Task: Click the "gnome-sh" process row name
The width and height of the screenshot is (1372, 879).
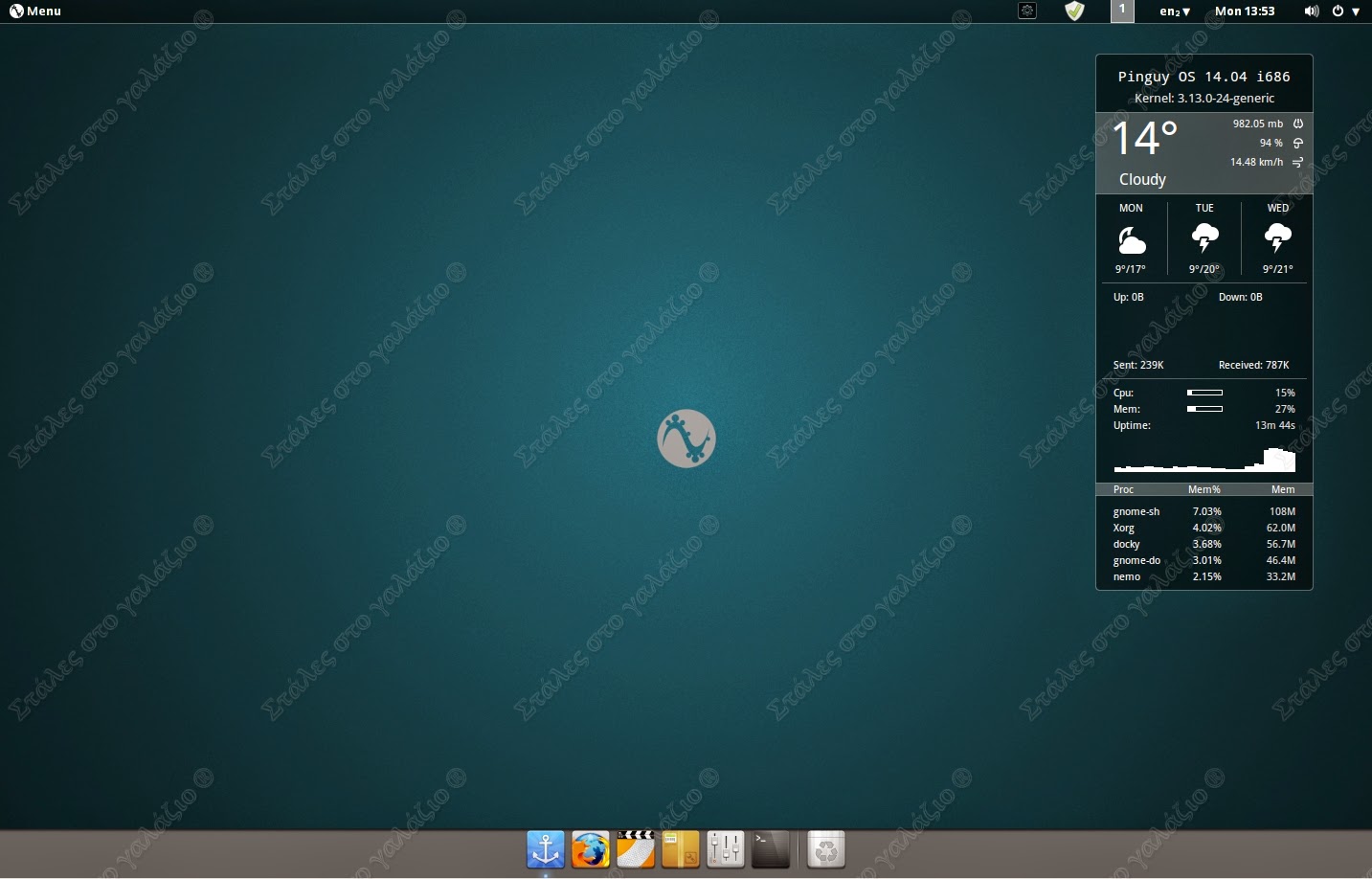Action: pos(1136,511)
